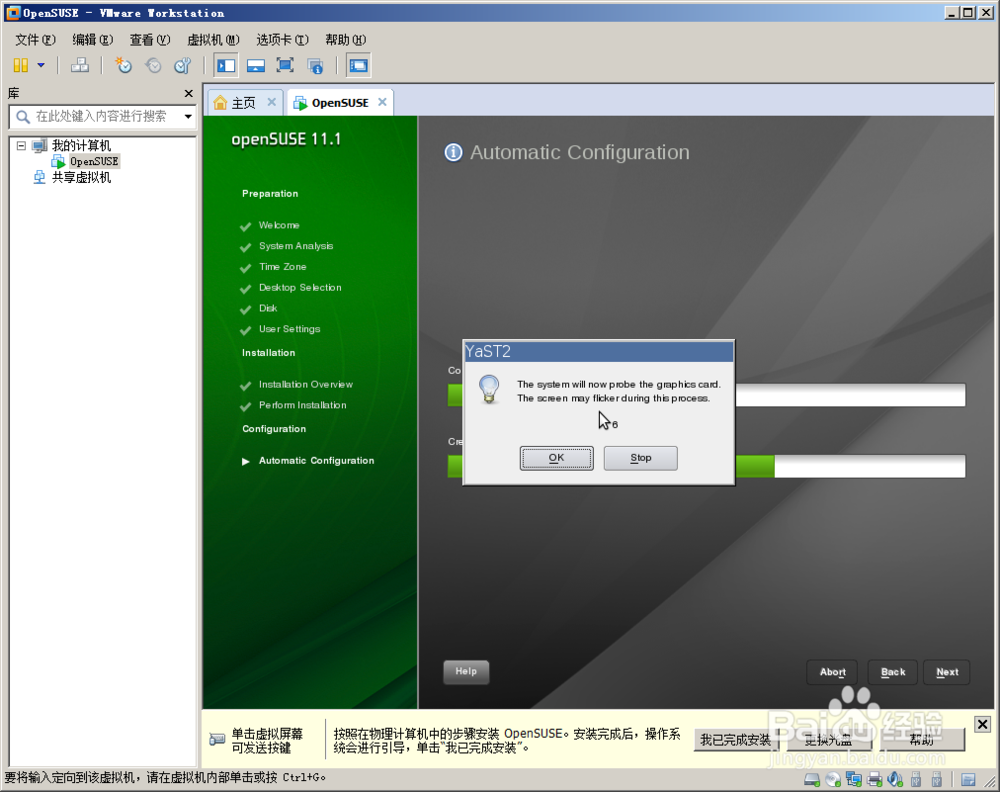
Task: Click the revert to snapshot icon
Action: click(153, 65)
